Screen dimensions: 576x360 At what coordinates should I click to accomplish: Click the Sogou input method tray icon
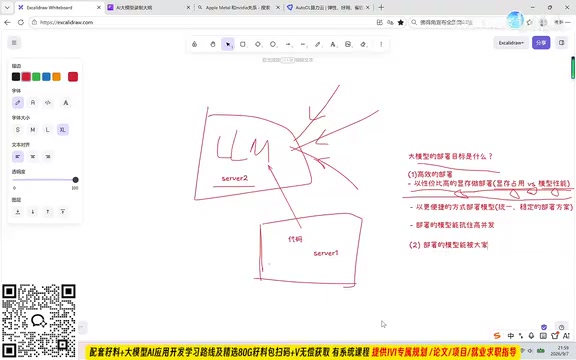click(x=497, y=335)
